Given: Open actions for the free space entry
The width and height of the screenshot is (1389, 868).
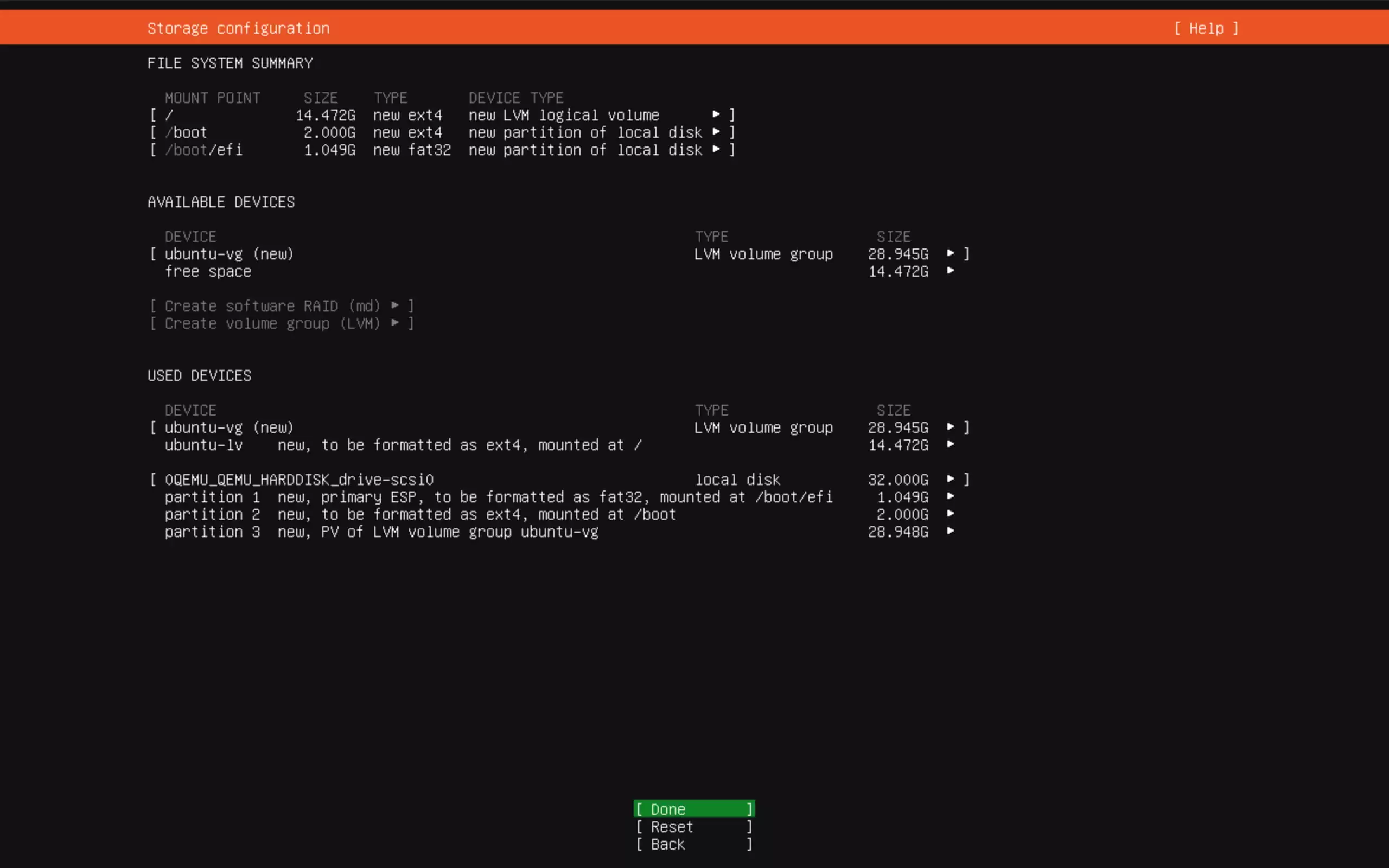Looking at the screenshot, I should (x=952, y=272).
